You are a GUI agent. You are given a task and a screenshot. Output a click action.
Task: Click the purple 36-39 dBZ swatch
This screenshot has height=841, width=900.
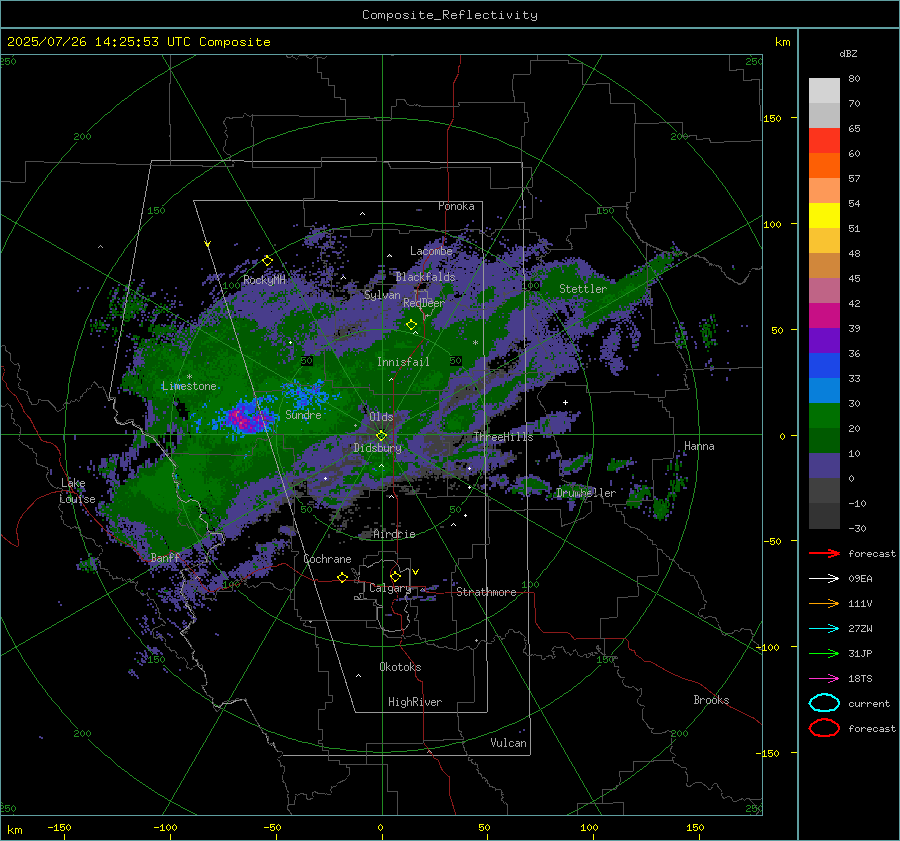(x=824, y=341)
